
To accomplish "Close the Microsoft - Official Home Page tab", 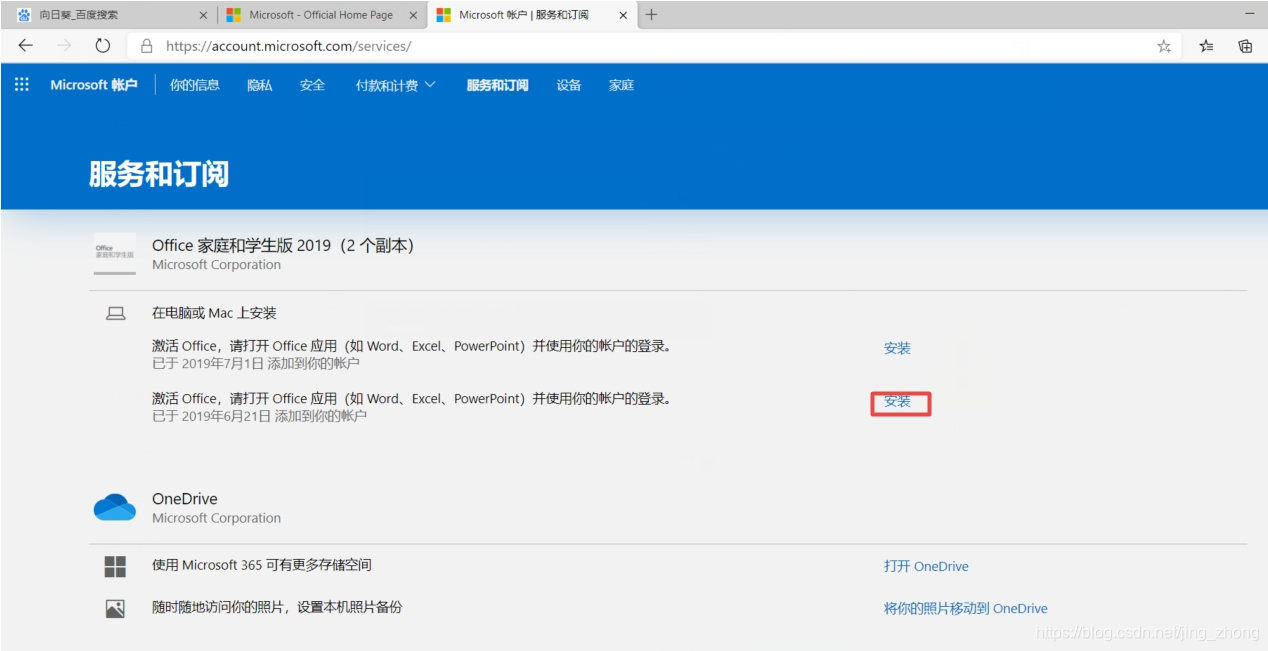I will 413,15.
